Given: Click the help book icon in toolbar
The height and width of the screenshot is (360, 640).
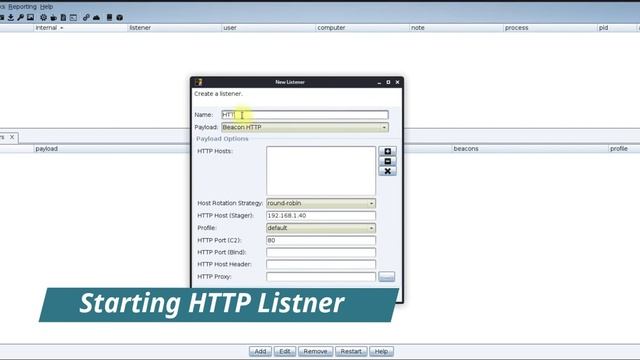Looking at the screenshot, I should [x=109, y=18].
